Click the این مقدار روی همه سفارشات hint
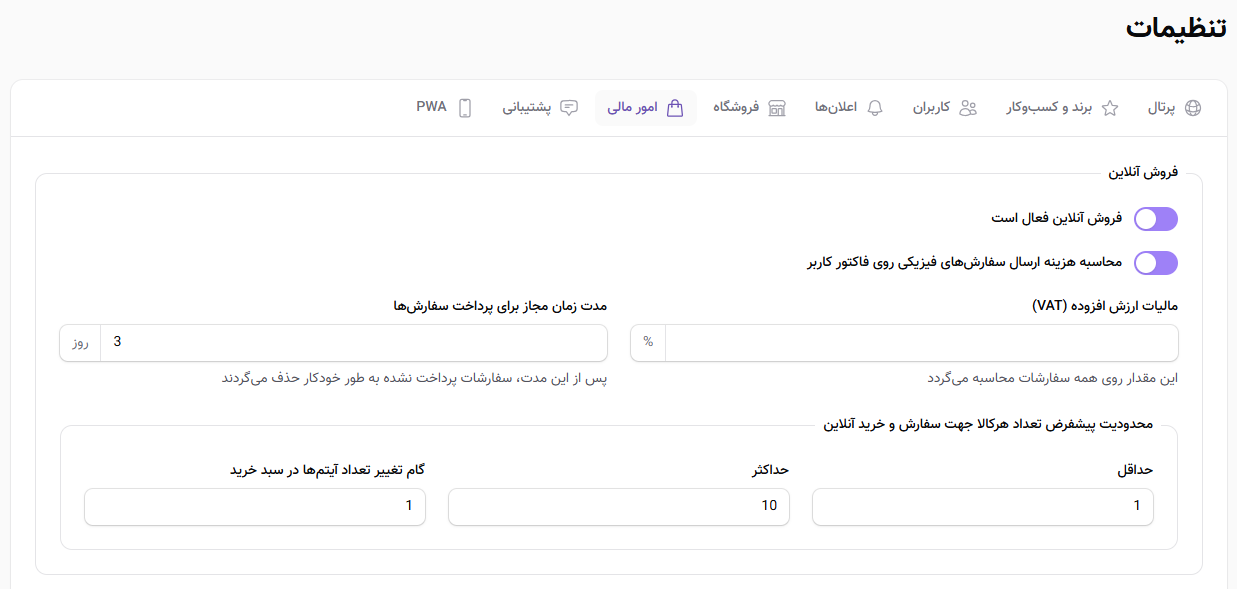Image resolution: width=1237 pixels, height=589 pixels. [1053, 378]
